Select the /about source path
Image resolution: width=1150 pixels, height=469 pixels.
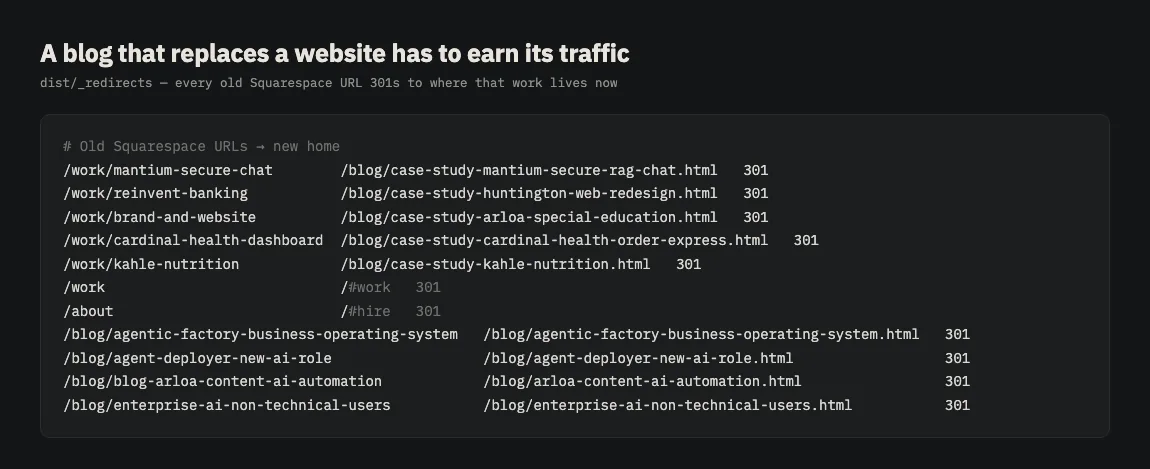click(89, 311)
